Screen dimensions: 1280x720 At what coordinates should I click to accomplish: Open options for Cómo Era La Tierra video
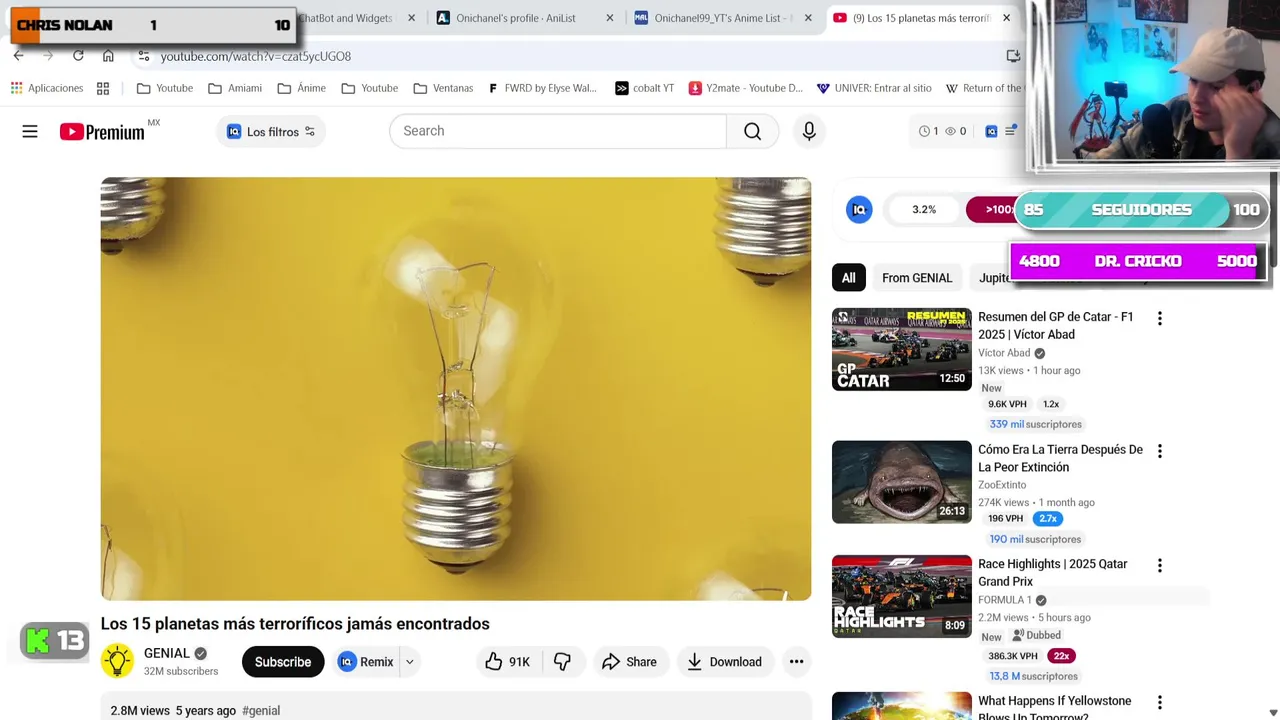(1159, 451)
